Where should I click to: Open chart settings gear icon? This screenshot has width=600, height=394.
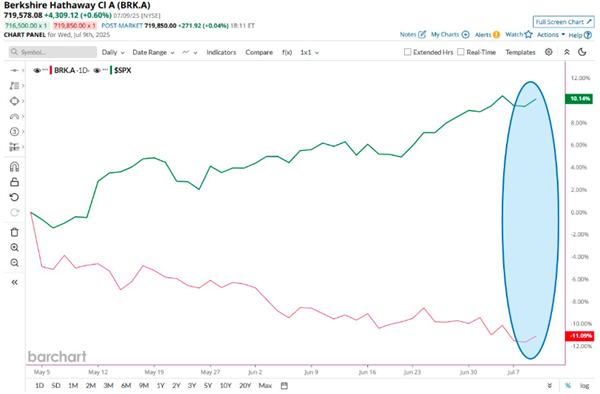pyautogui.click(x=548, y=52)
